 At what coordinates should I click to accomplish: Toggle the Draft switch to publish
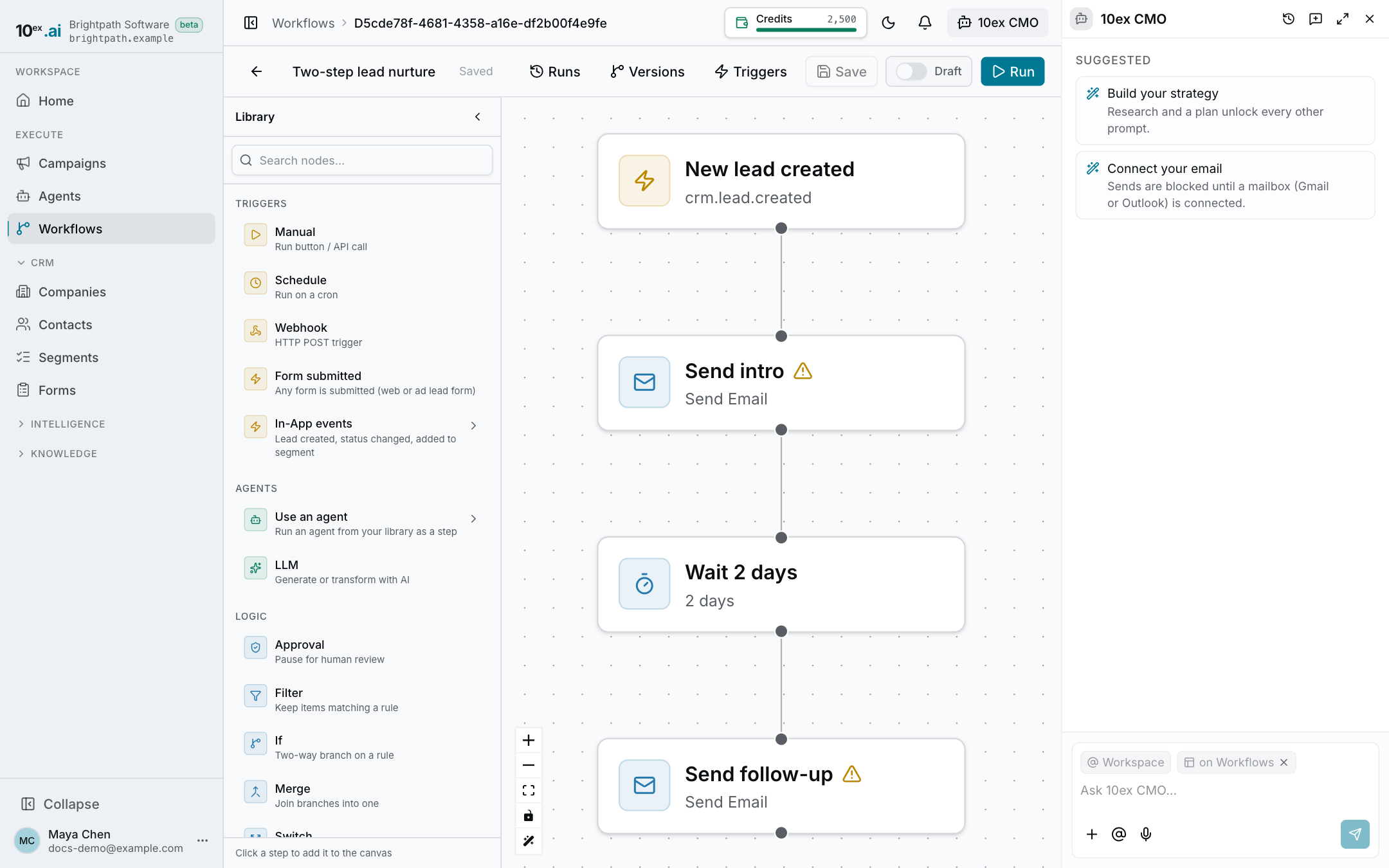pyautogui.click(x=911, y=71)
